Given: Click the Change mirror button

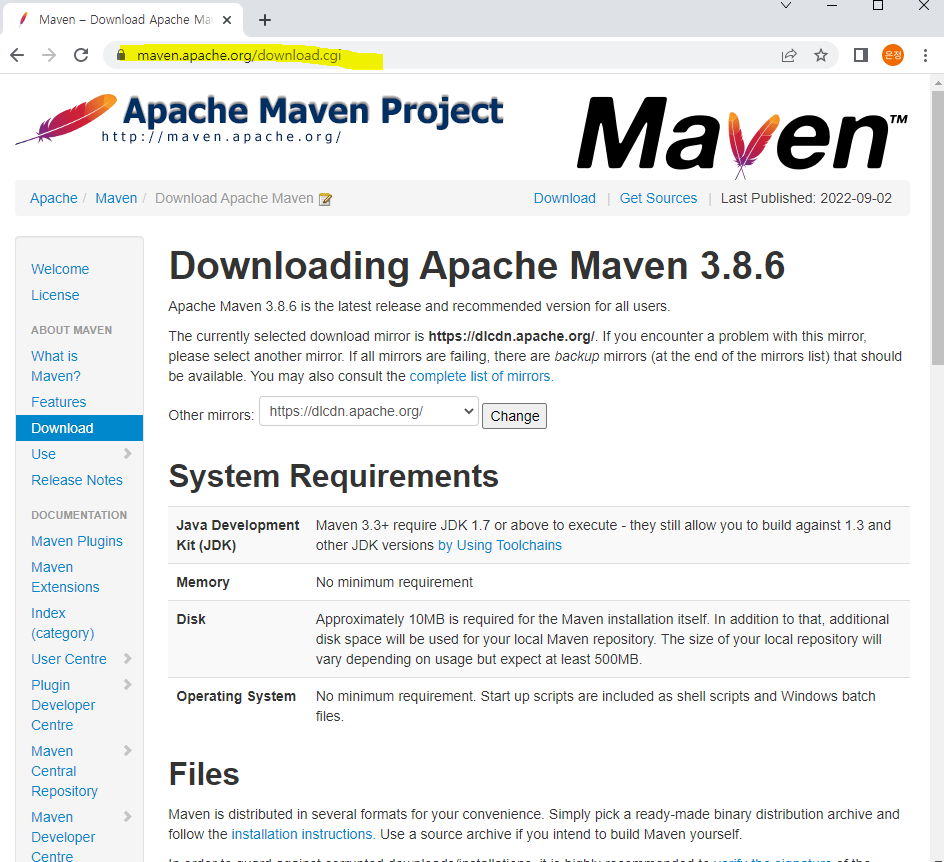Looking at the screenshot, I should pos(514,416).
